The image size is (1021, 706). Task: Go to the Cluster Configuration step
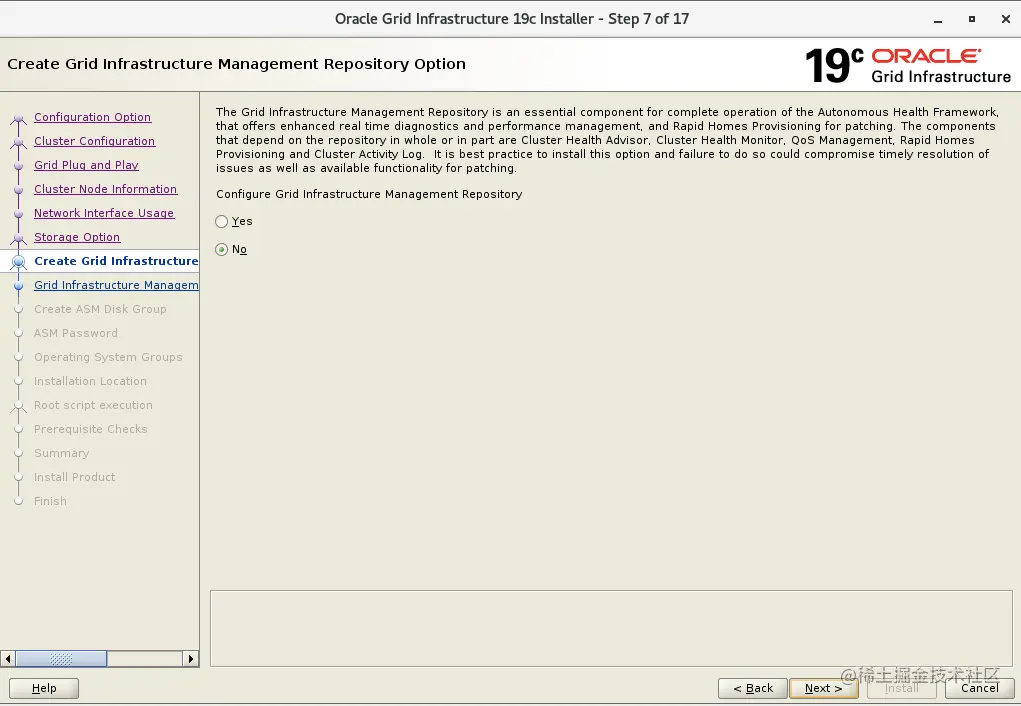[94, 141]
